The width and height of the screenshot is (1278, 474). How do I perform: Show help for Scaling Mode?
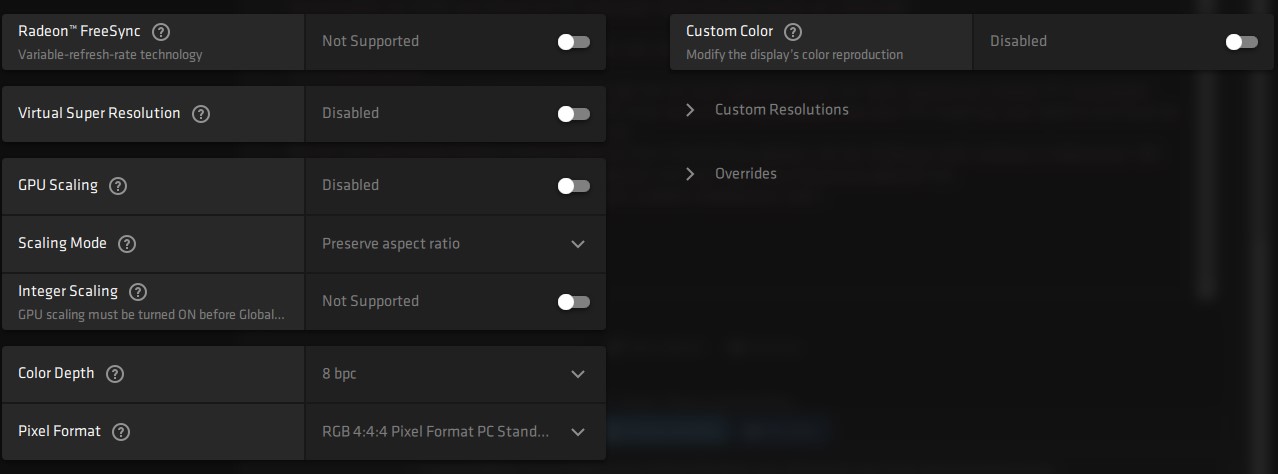(x=127, y=244)
